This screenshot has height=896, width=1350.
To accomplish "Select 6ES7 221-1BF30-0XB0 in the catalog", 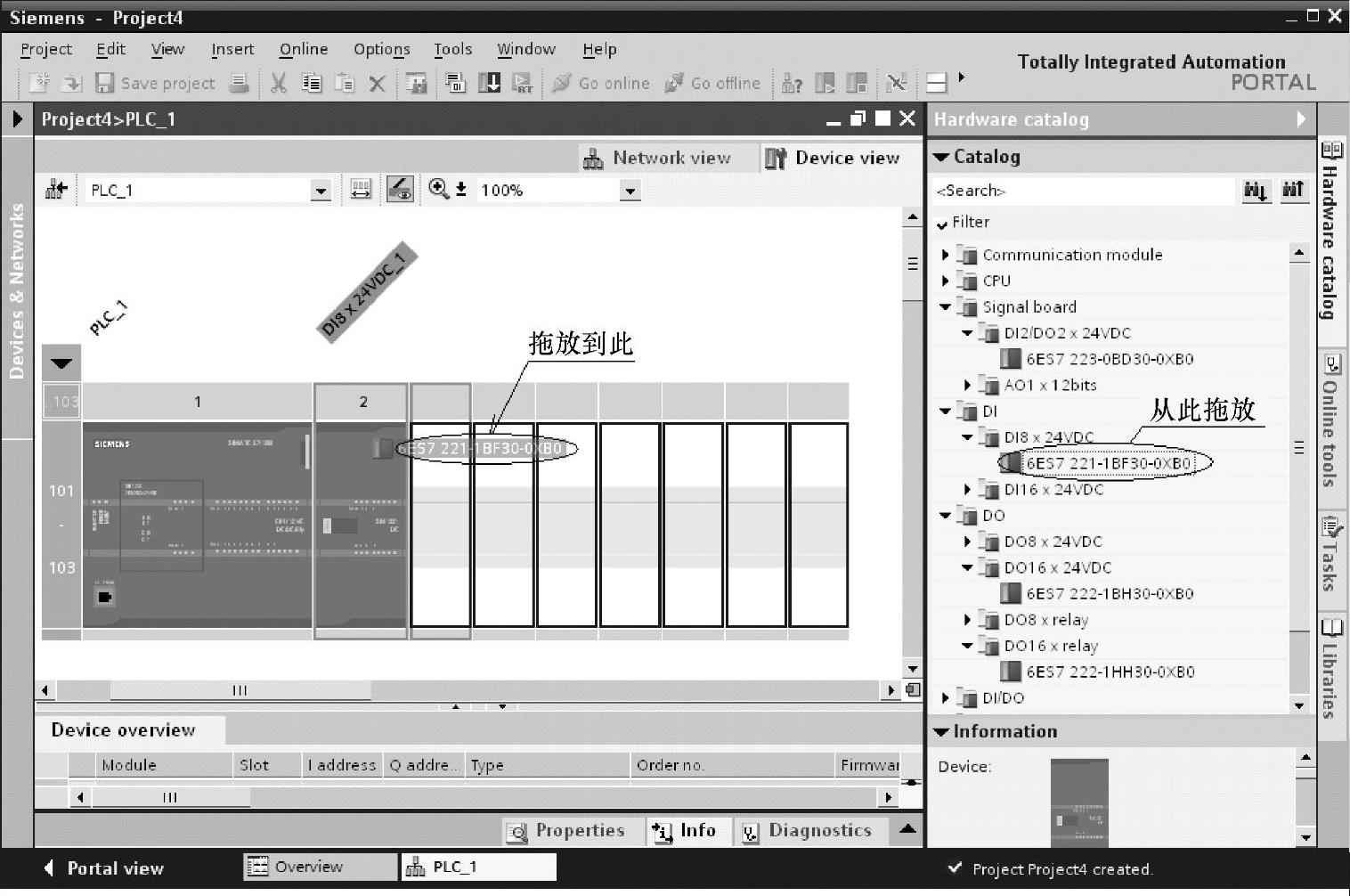I will (1108, 463).
